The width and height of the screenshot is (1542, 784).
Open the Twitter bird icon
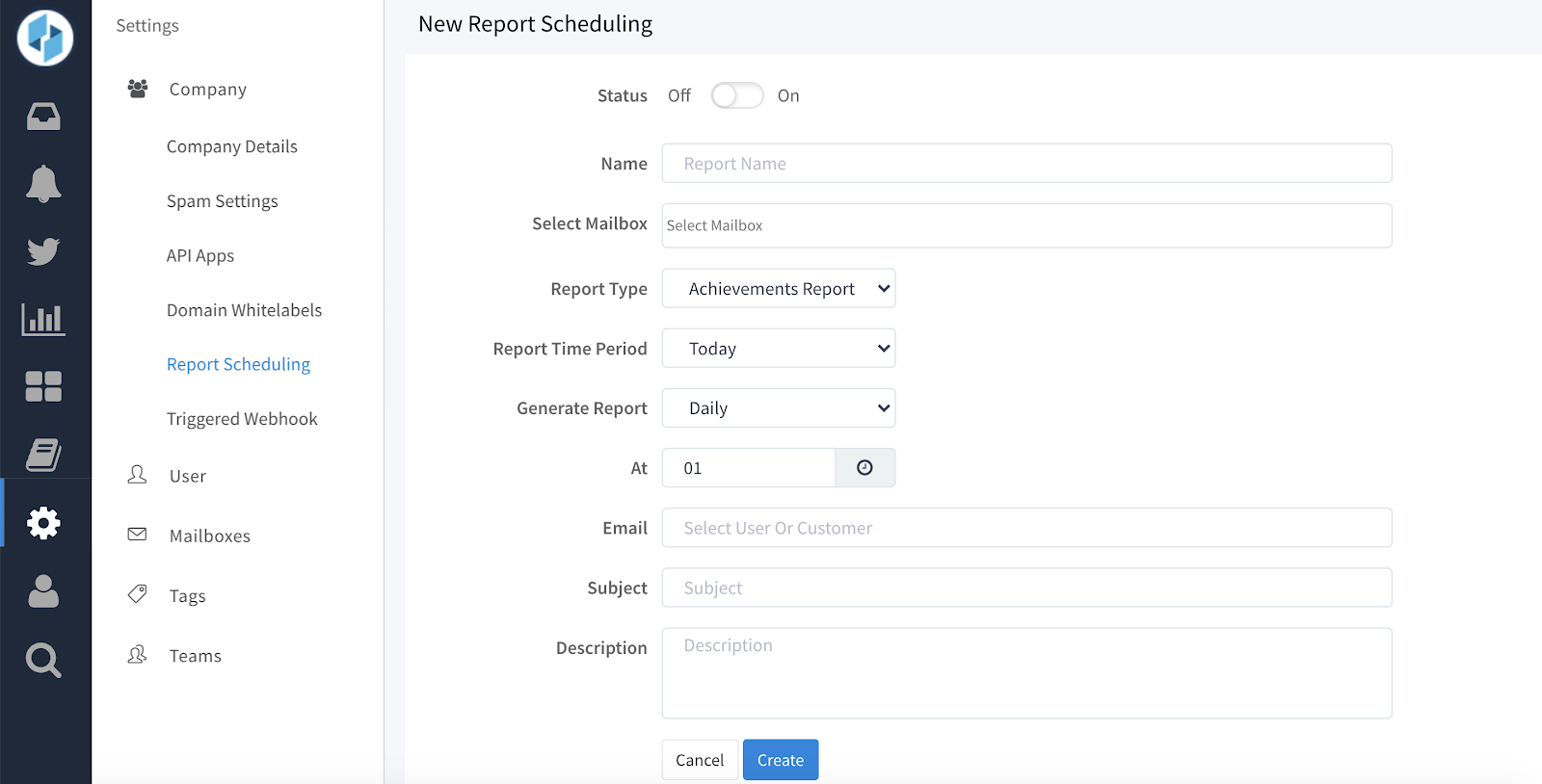click(43, 251)
